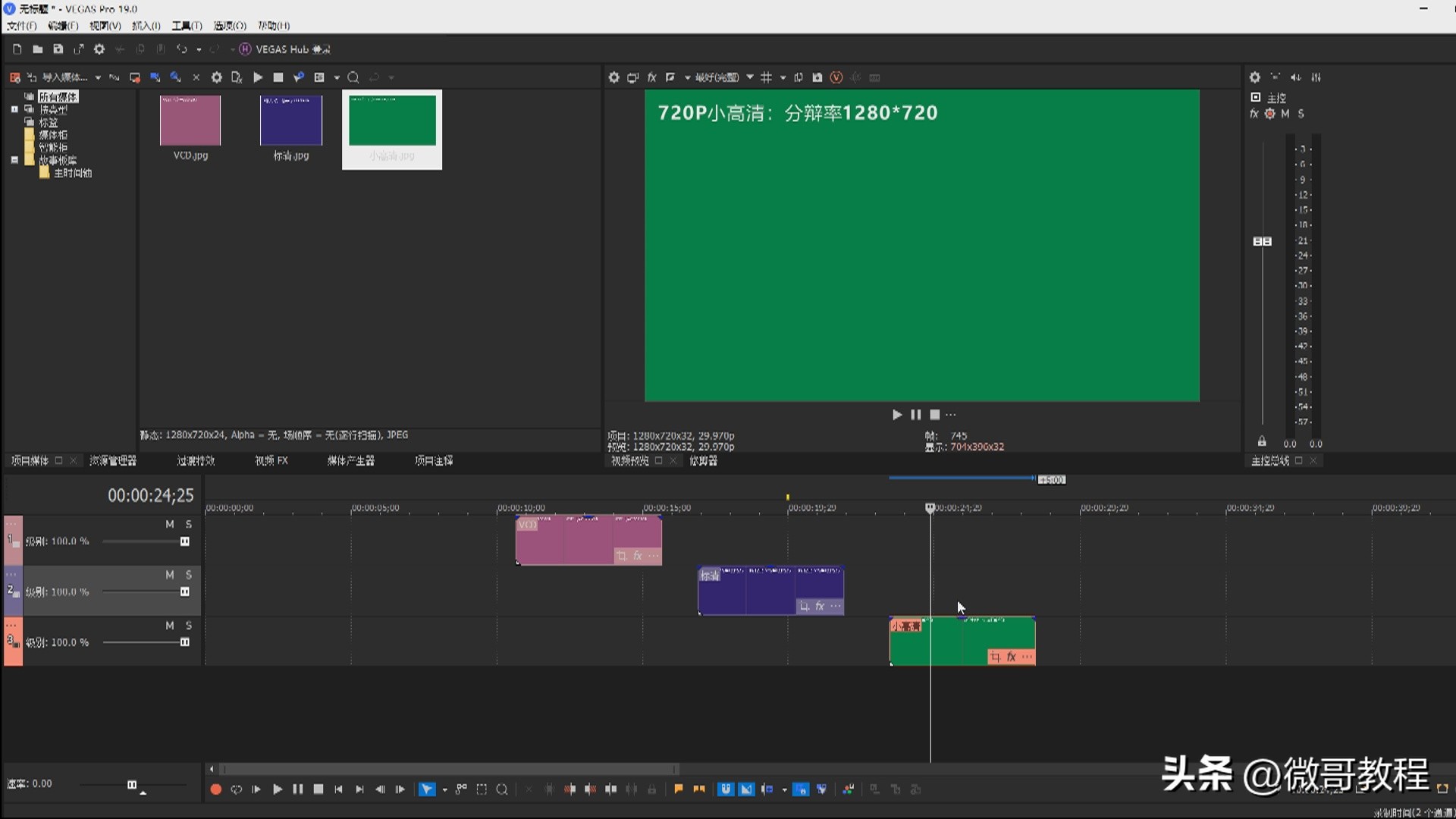The height and width of the screenshot is (819, 1456).
Task: Solo track 2 using the S button
Action: pyautogui.click(x=188, y=574)
